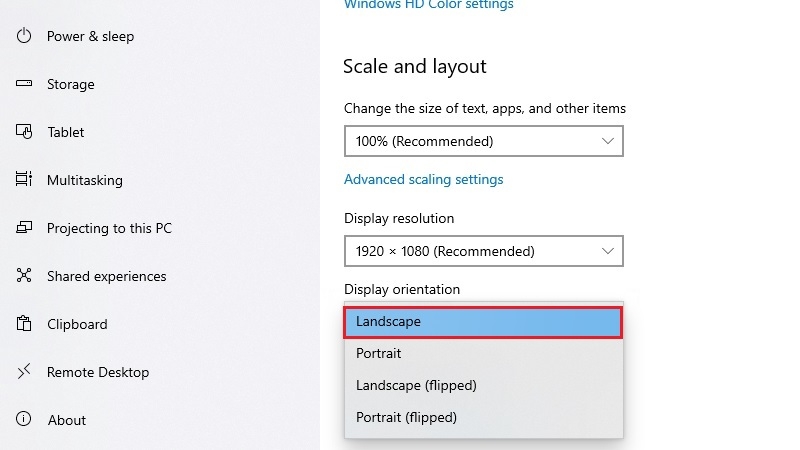Screen dimensions: 800x450
Task: Click the scale dropdown chevron arrow
Action: tap(608, 141)
